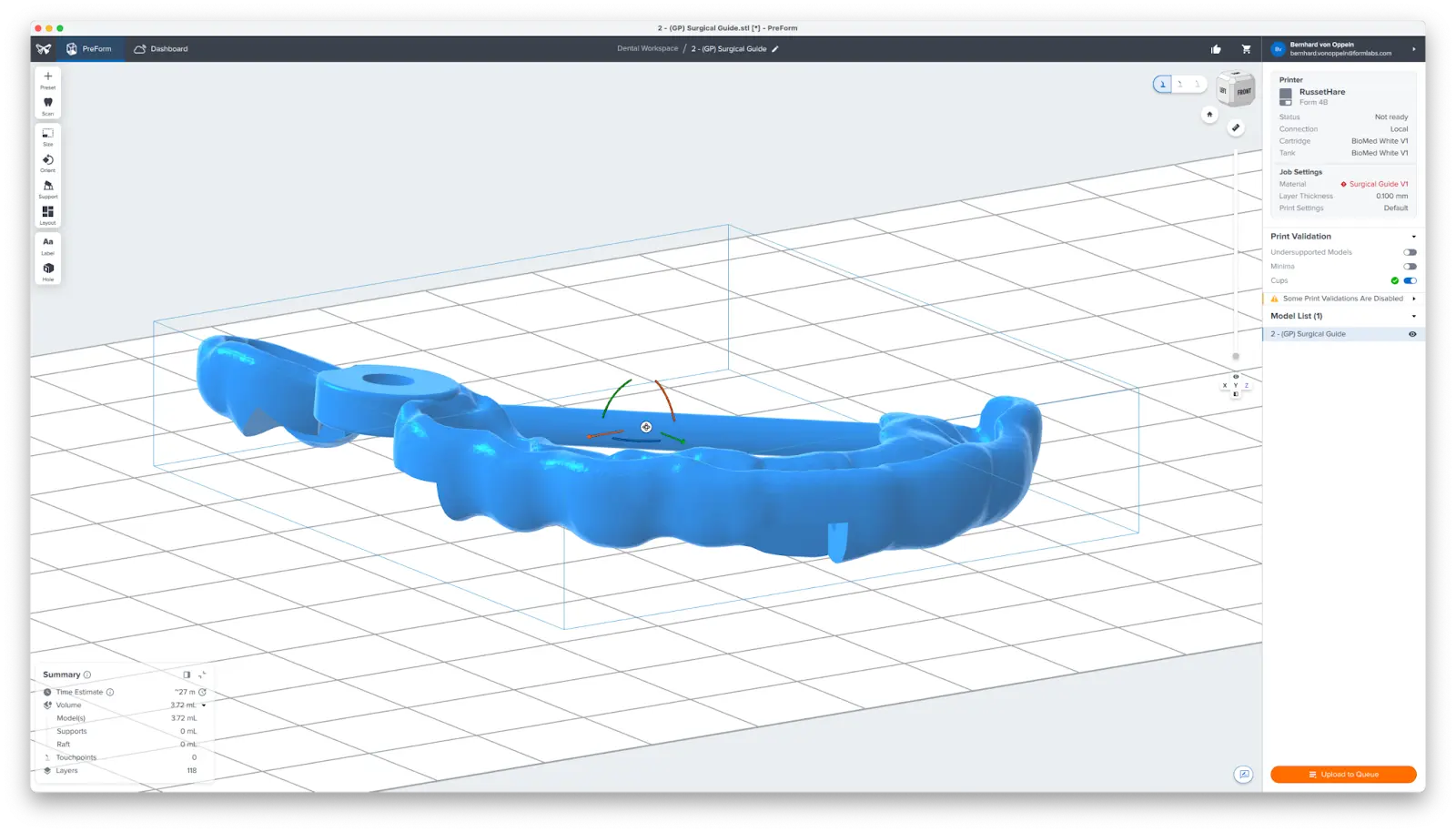Open the Support generation tool
Image resolution: width=1456 pixels, height=832 pixels.
pos(47,188)
